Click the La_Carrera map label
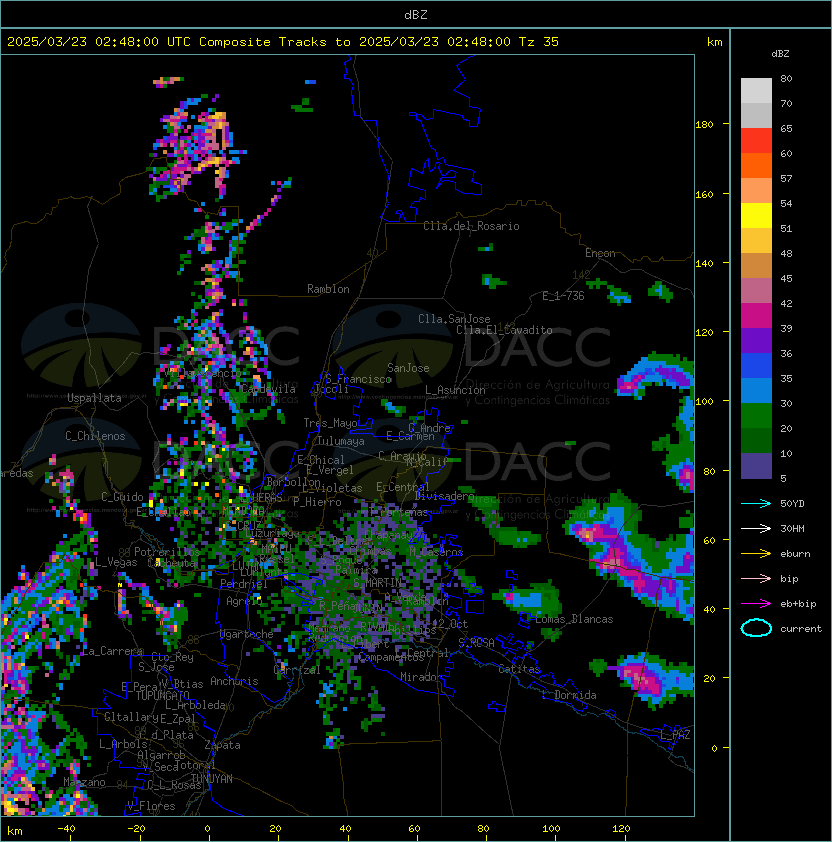Screen dimensions: 832x842 pyautogui.click(x=112, y=651)
